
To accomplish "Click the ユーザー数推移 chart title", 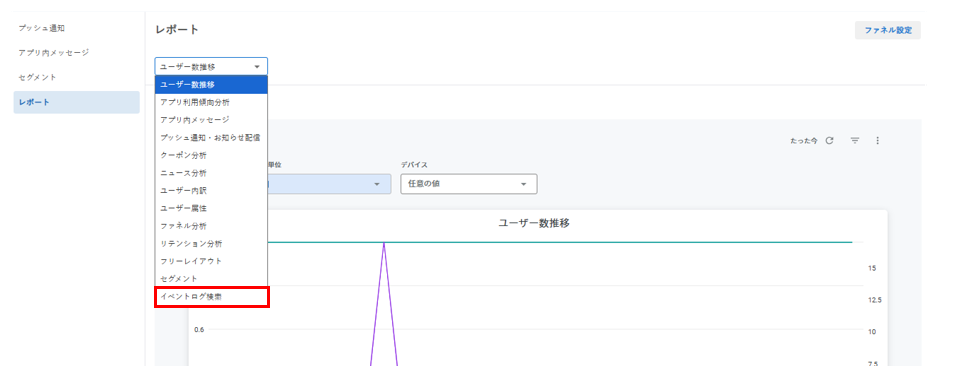I will [534, 224].
